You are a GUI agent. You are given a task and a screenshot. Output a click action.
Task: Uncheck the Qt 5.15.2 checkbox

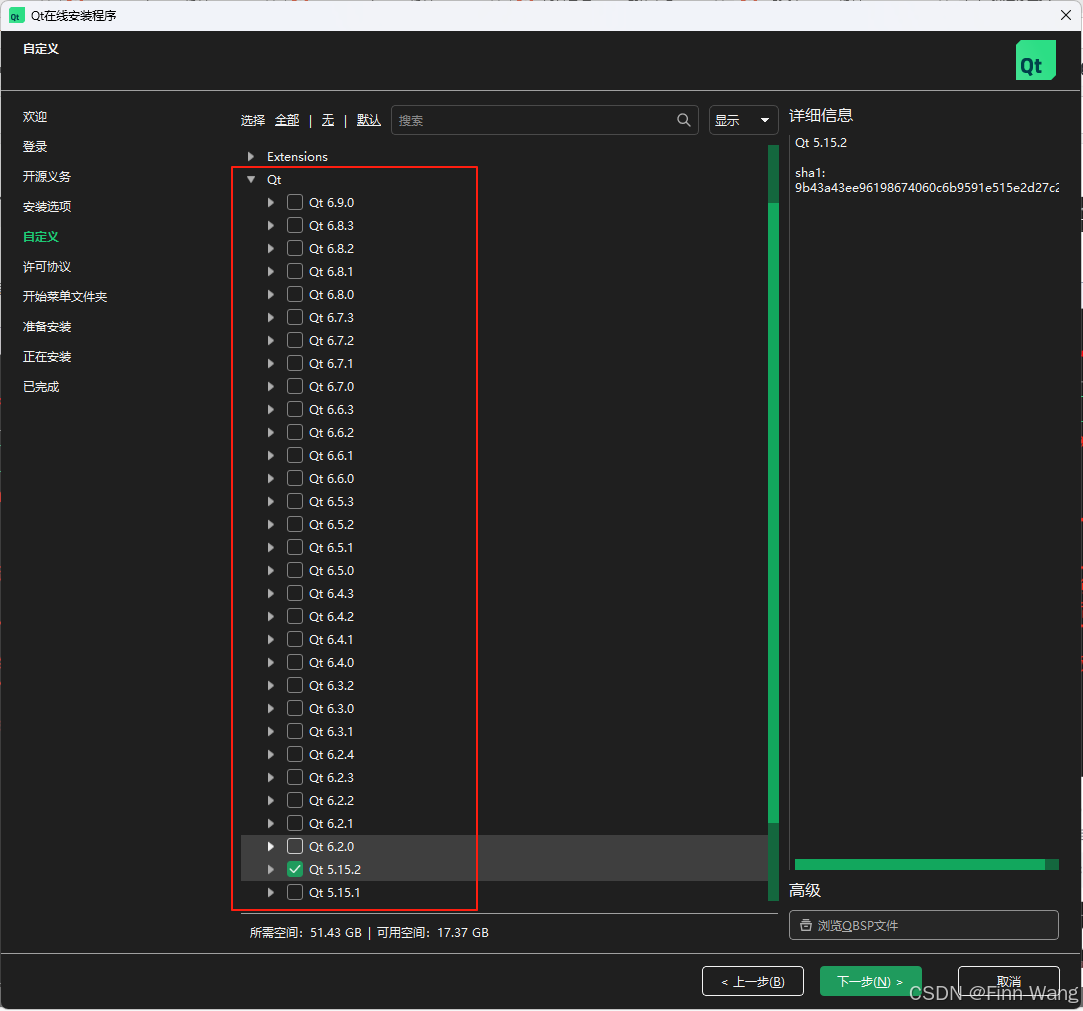click(295, 869)
